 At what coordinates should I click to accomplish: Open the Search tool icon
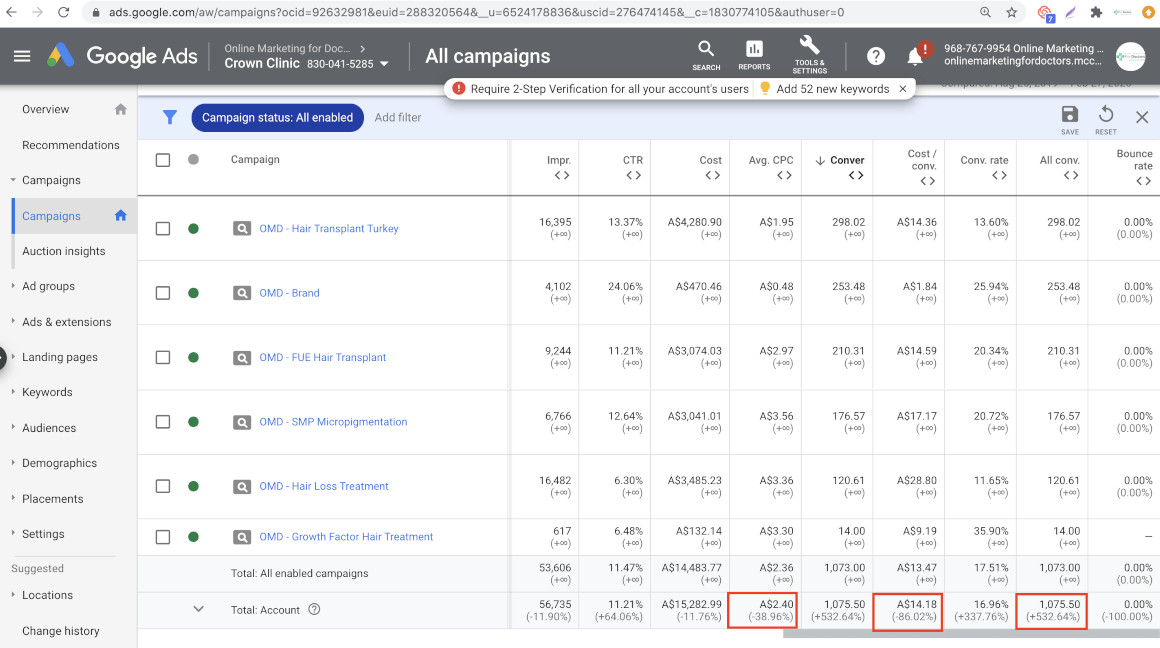[x=706, y=55]
